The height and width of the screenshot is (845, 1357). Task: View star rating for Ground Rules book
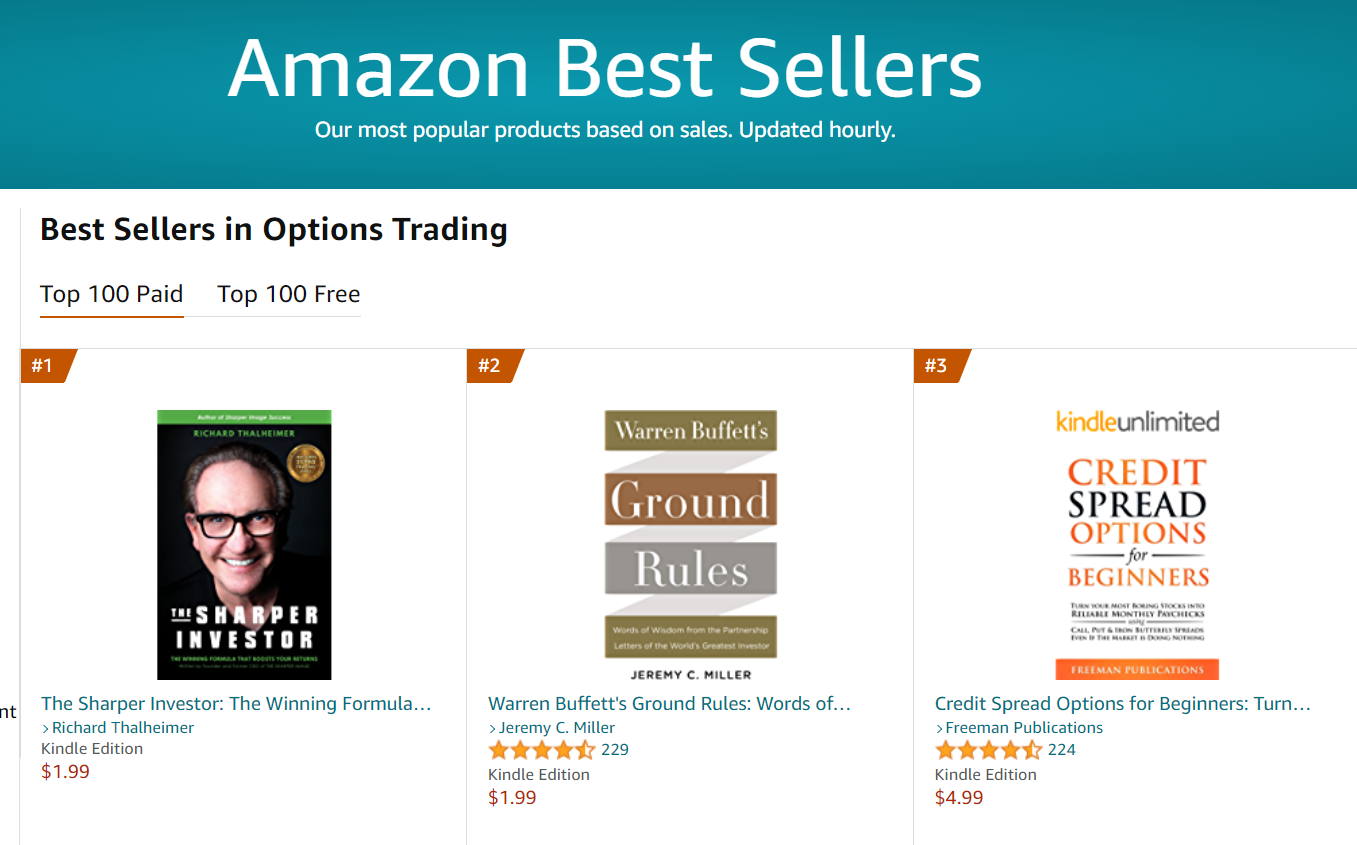(x=542, y=750)
